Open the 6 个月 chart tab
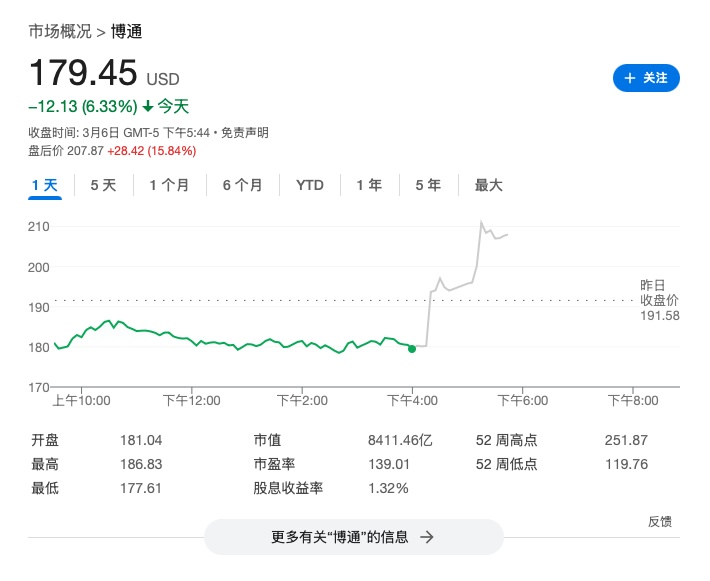This screenshot has height=581, width=710. [243, 185]
